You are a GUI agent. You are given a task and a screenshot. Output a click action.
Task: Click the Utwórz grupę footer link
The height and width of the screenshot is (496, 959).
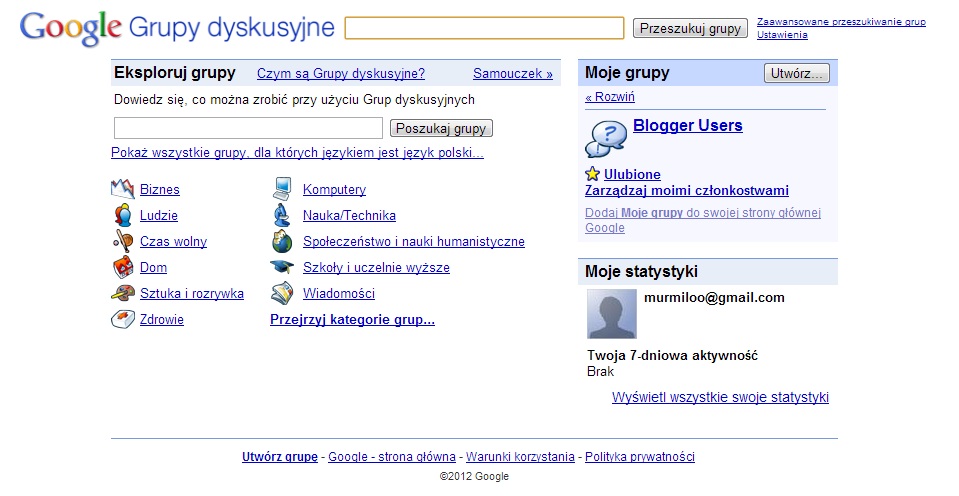pyautogui.click(x=280, y=457)
